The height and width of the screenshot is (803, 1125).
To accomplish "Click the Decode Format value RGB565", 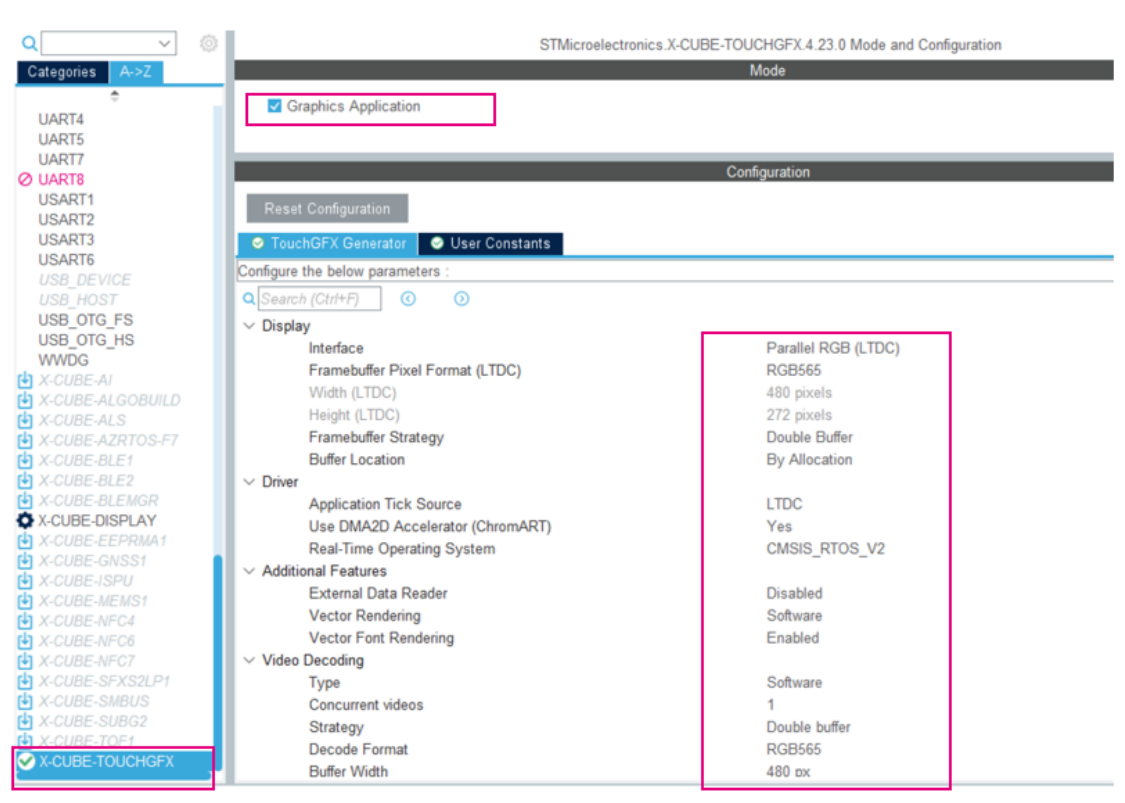I will click(x=794, y=749).
